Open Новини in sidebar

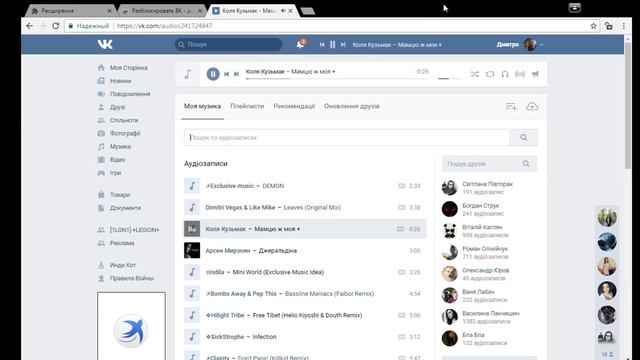(x=114, y=81)
